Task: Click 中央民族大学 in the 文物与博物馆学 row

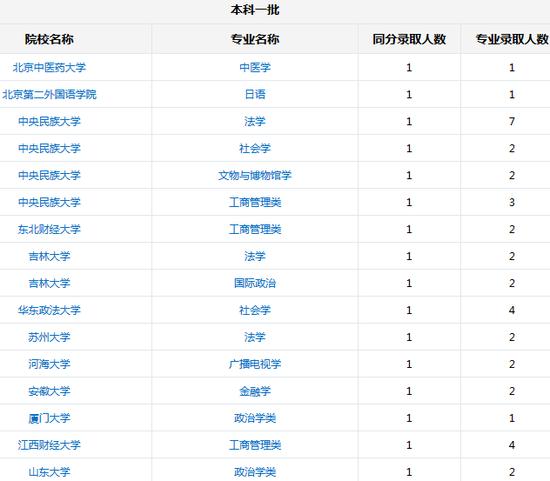Action: click(x=49, y=175)
